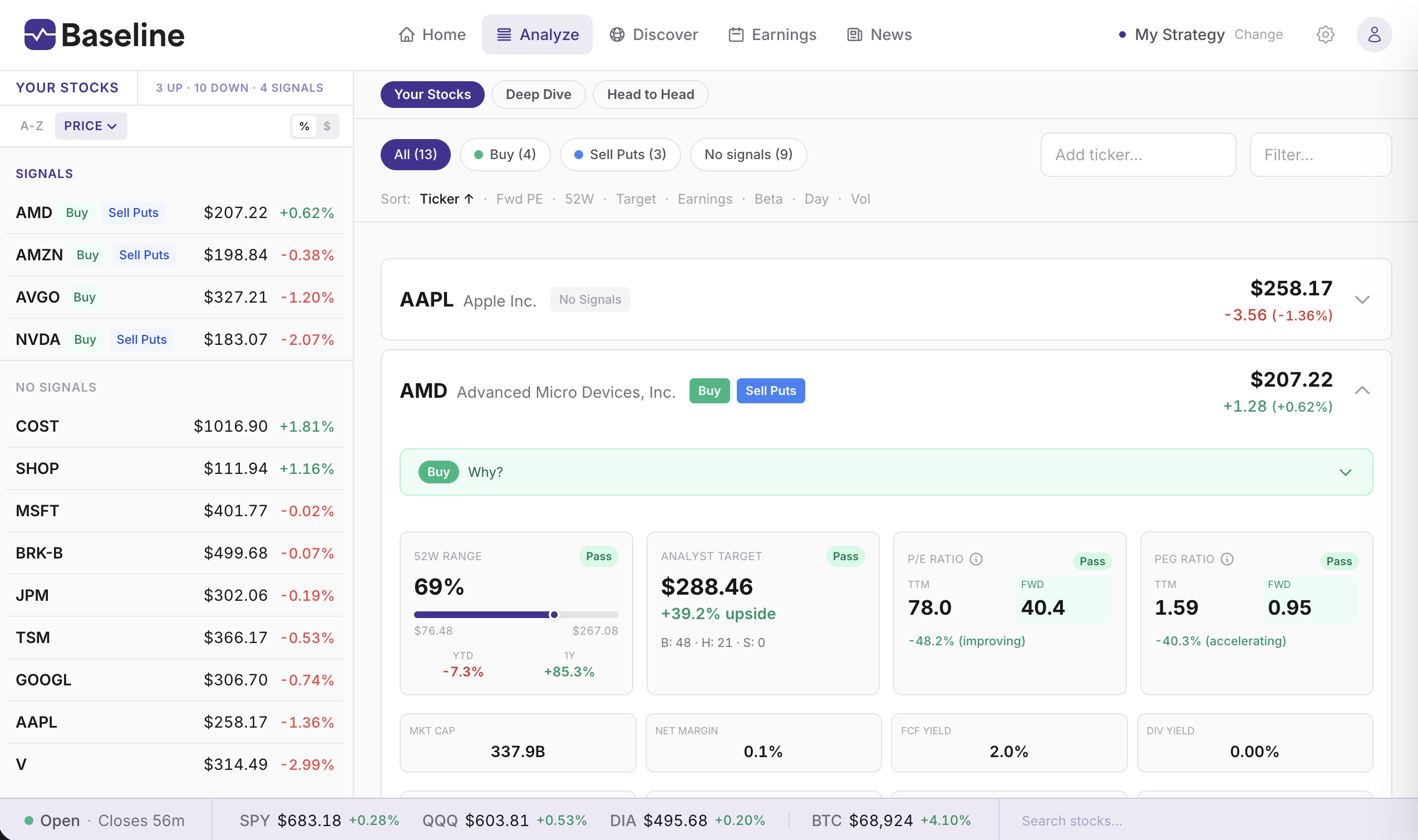The width and height of the screenshot is (1418, 840).
Task: Click the P/E Ratio info icon
Action: (x=976, y=559)
